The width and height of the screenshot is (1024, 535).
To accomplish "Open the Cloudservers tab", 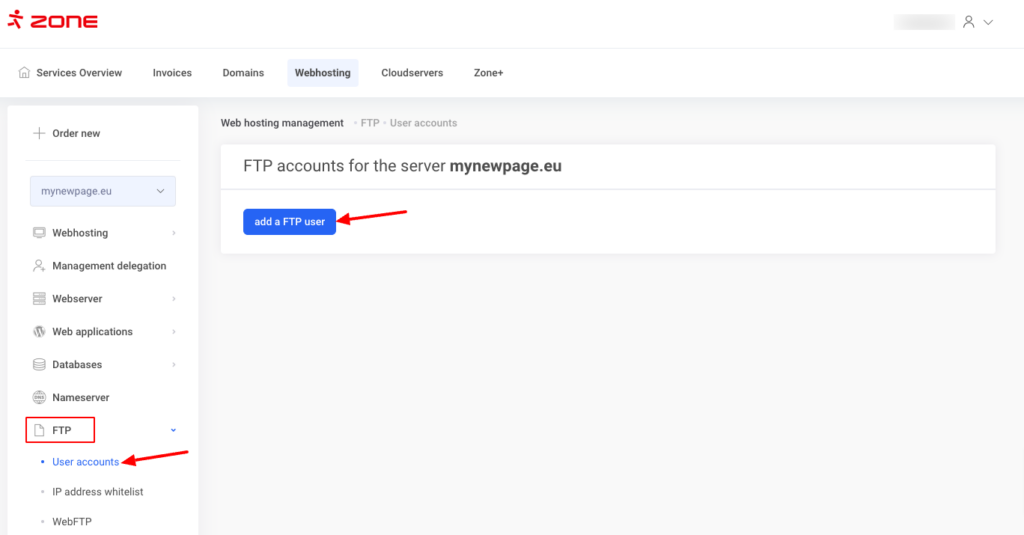I will coord(412,73).
